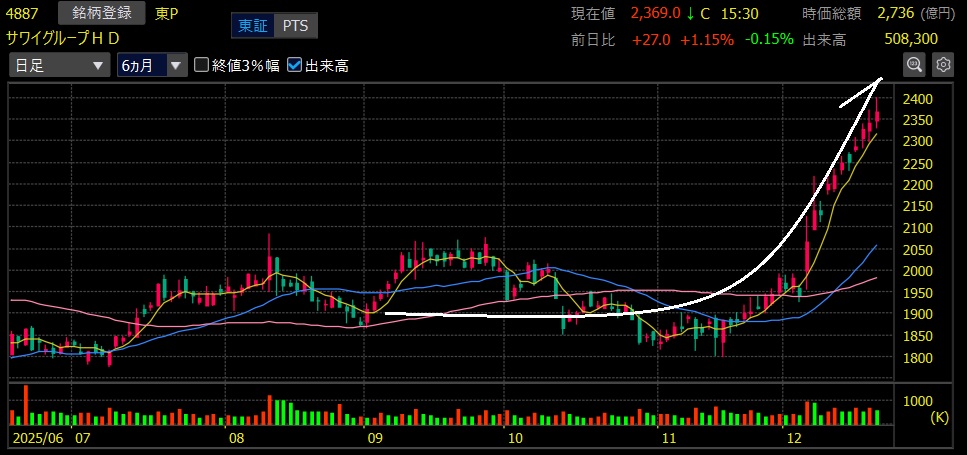
Task: Click the 12 month marker on date axis
Action: tap(795, 438)
